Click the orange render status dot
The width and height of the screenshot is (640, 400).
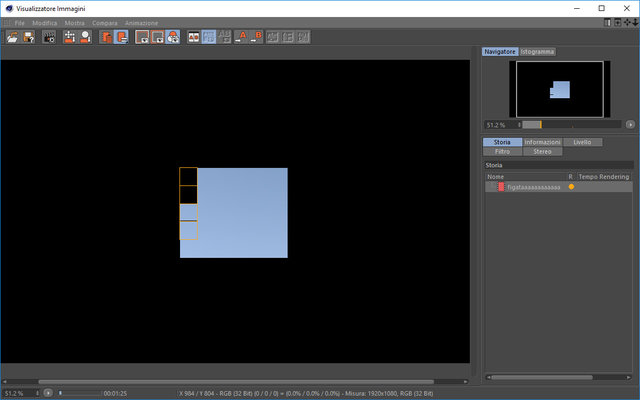571,187
